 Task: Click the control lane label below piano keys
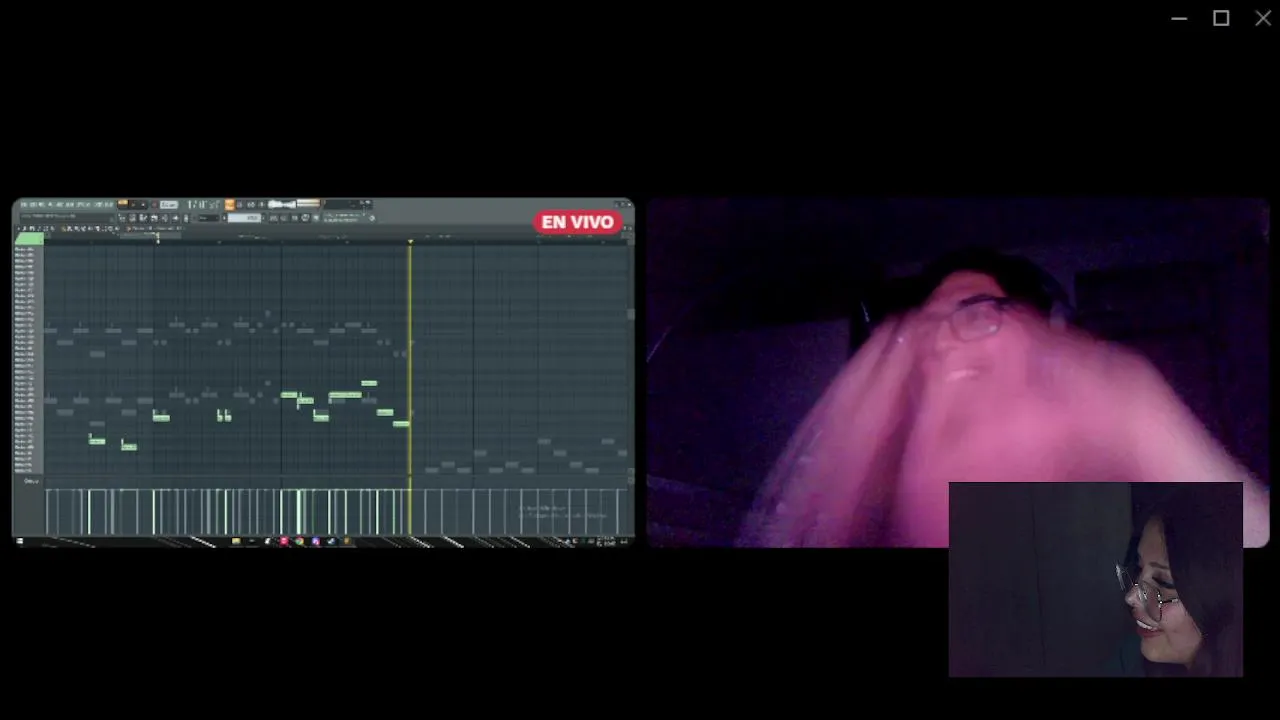(31, 482)
